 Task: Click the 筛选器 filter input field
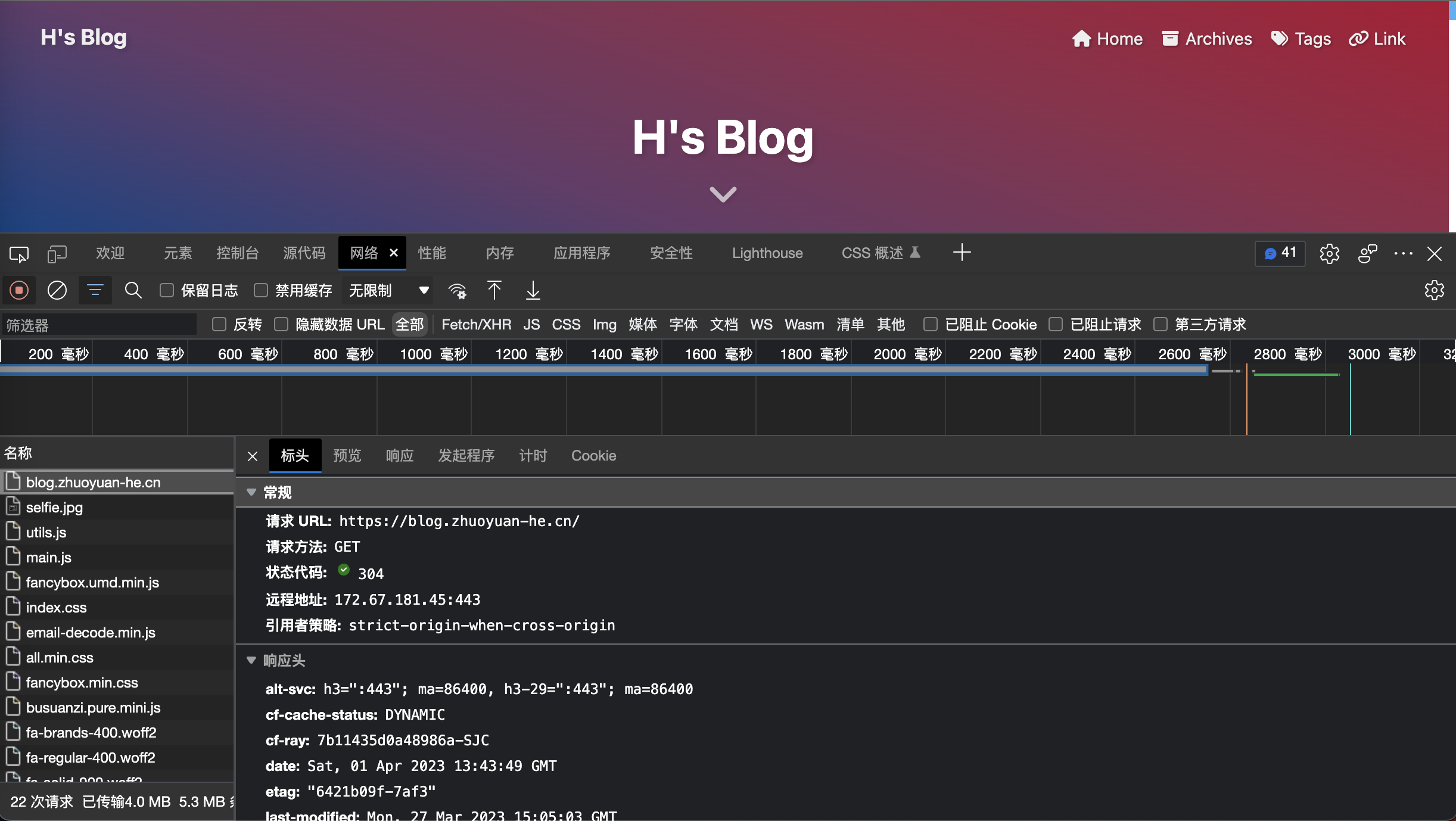click(99, 325)
